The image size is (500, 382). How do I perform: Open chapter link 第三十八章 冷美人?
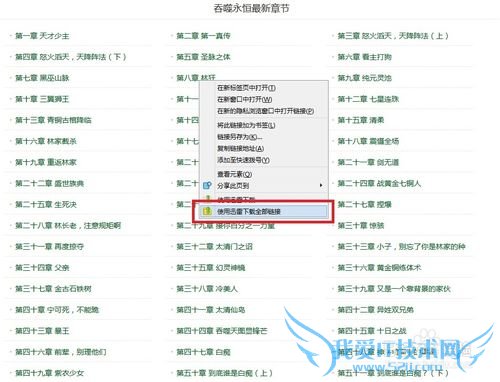tap(207, 289)
